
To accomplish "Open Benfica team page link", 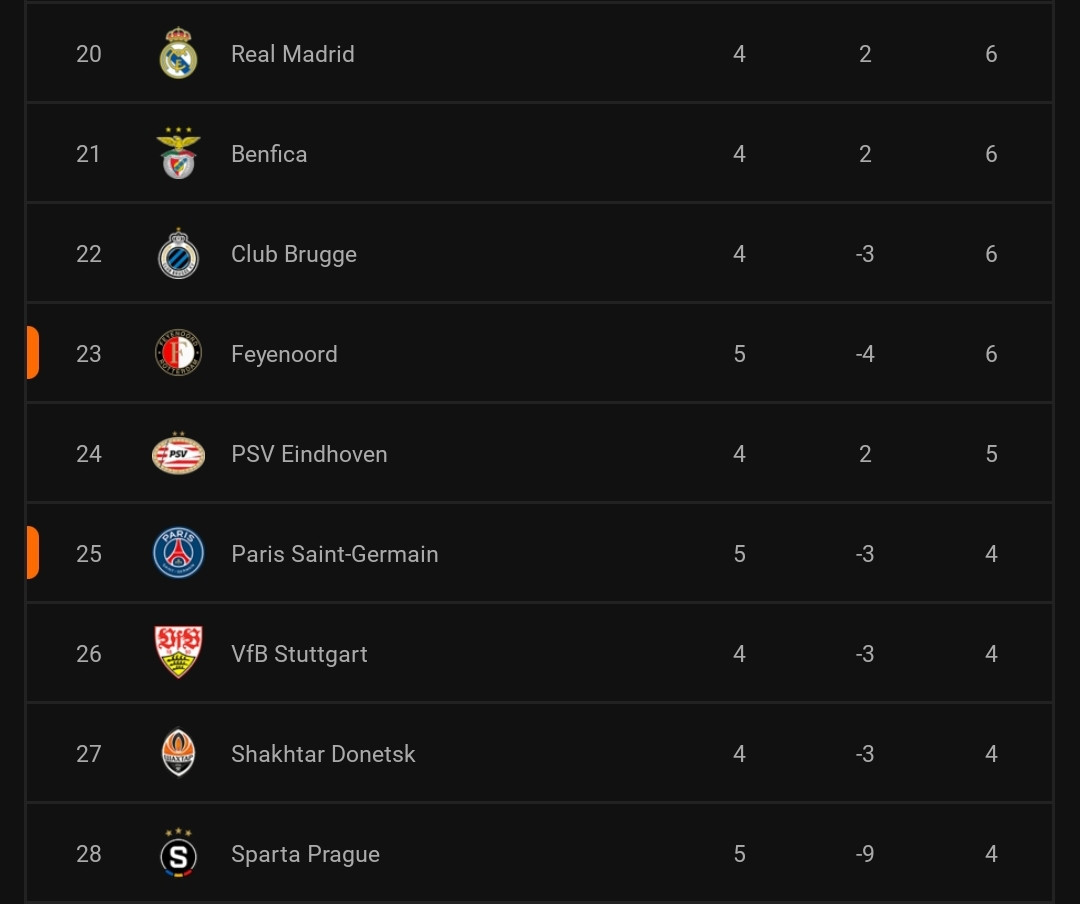I will coord(269,154).
